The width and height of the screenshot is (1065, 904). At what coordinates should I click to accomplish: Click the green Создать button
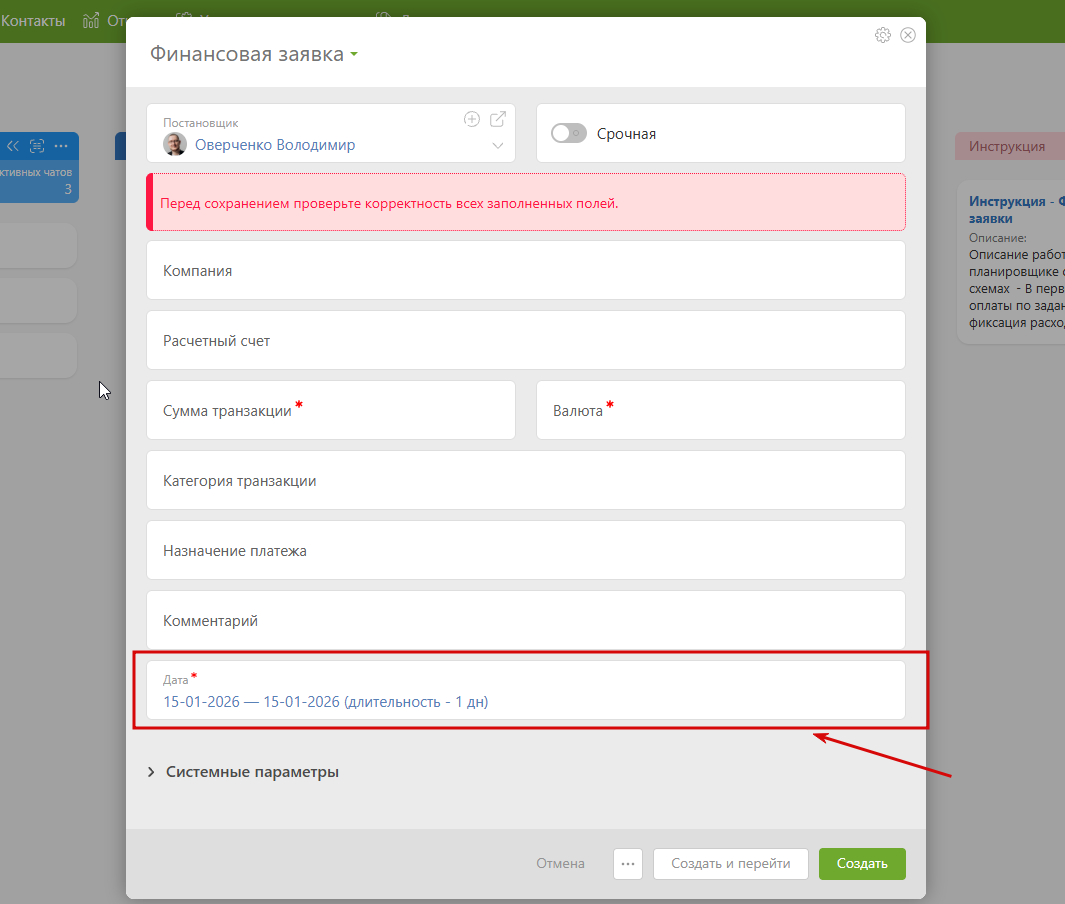pyautogui.click(x=862, y=863)
